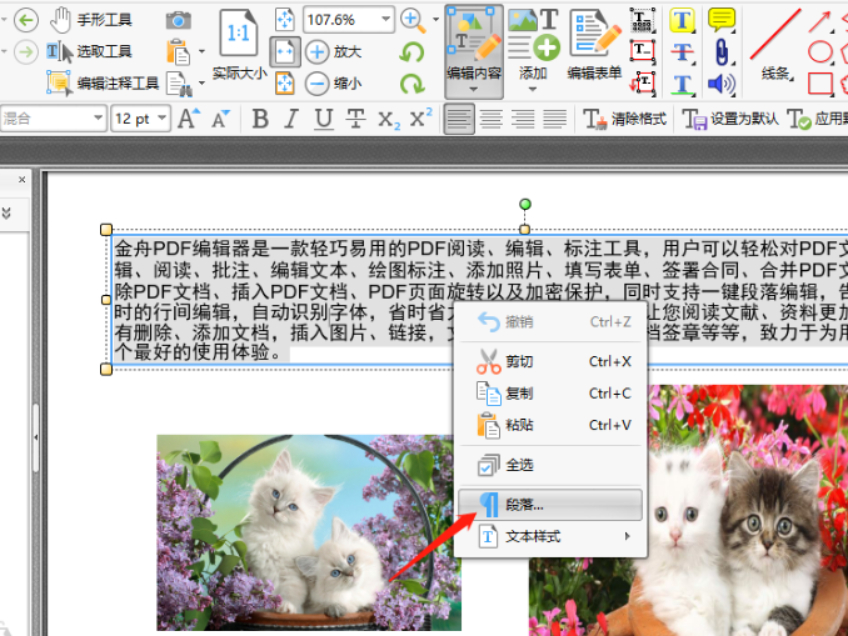Expand 文本样式 text style submenu
The height and width of the screenshot is (636, 848).
(x=551, y=536)
